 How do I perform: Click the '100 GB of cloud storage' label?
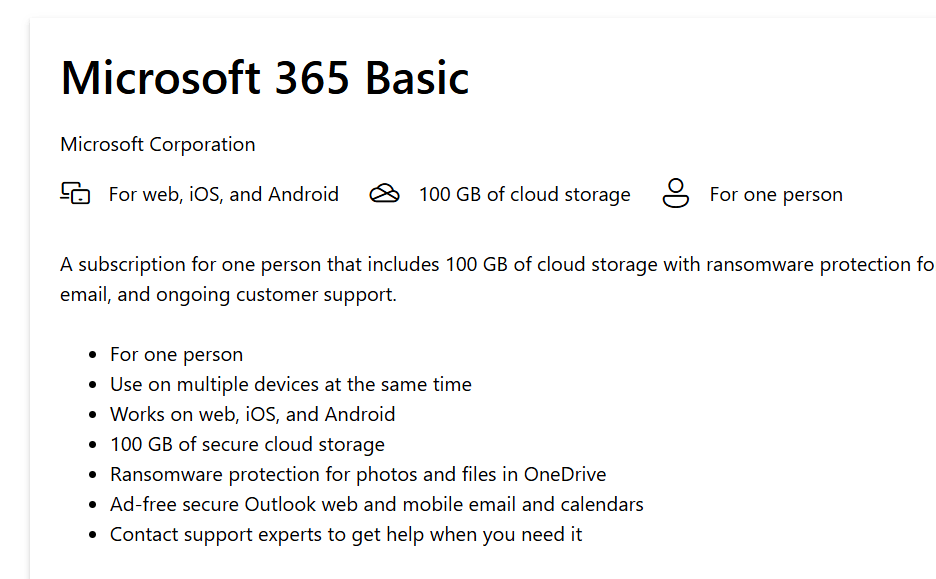(x=524, y=194)
